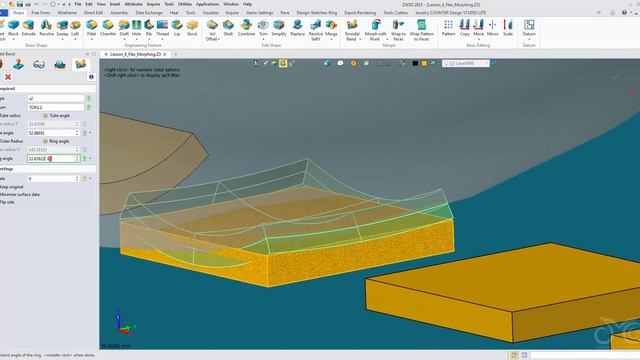This screenshot has width=640, height=360.
Task: Select the Wrap to Faces tool
Action: (x=398, y=30)
